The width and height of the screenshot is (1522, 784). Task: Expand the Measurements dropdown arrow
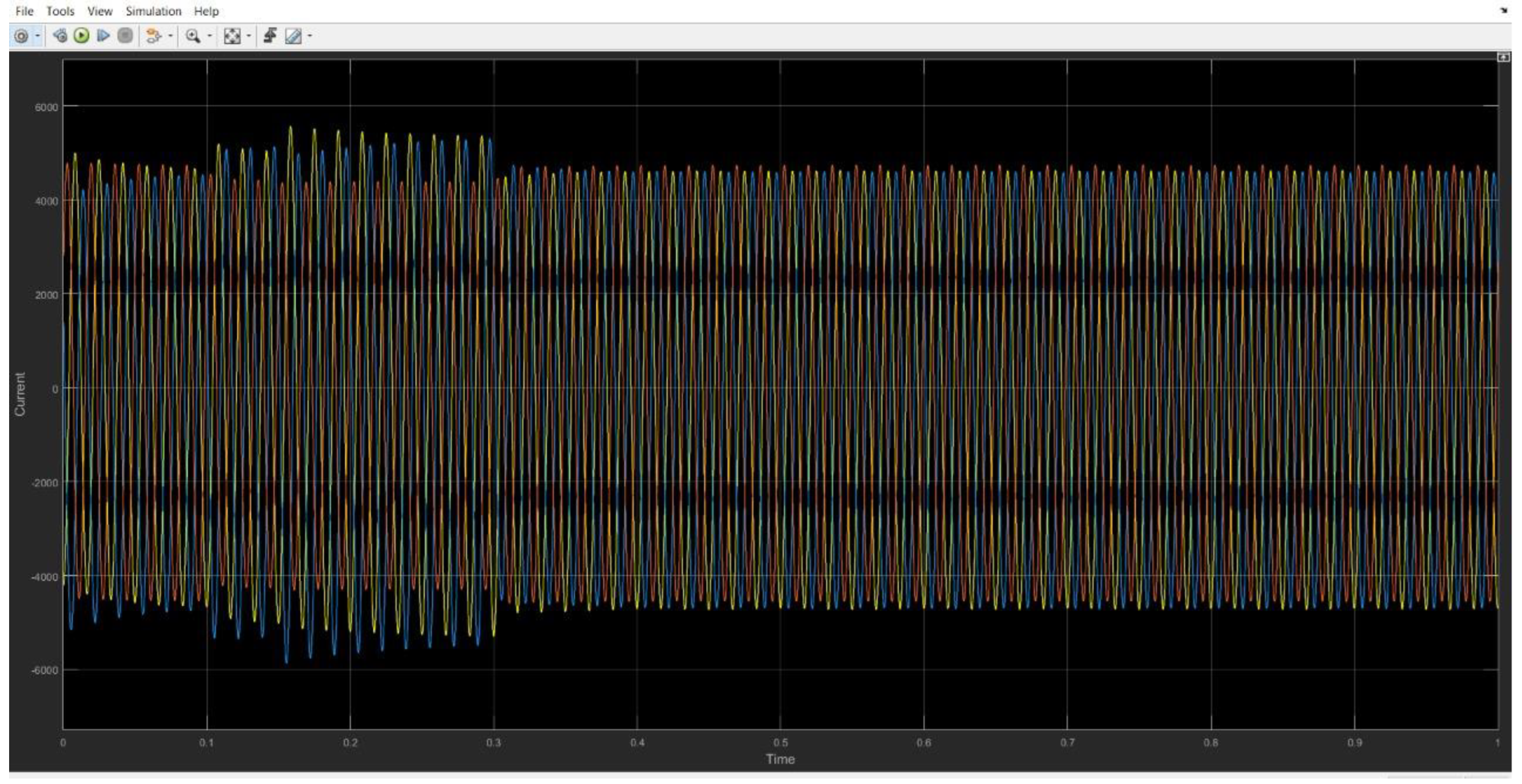(309, 36)
